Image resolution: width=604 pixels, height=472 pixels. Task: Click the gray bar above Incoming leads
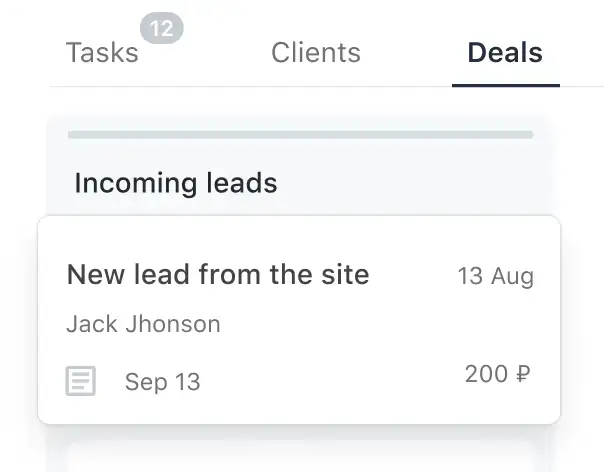coord(300,134)
